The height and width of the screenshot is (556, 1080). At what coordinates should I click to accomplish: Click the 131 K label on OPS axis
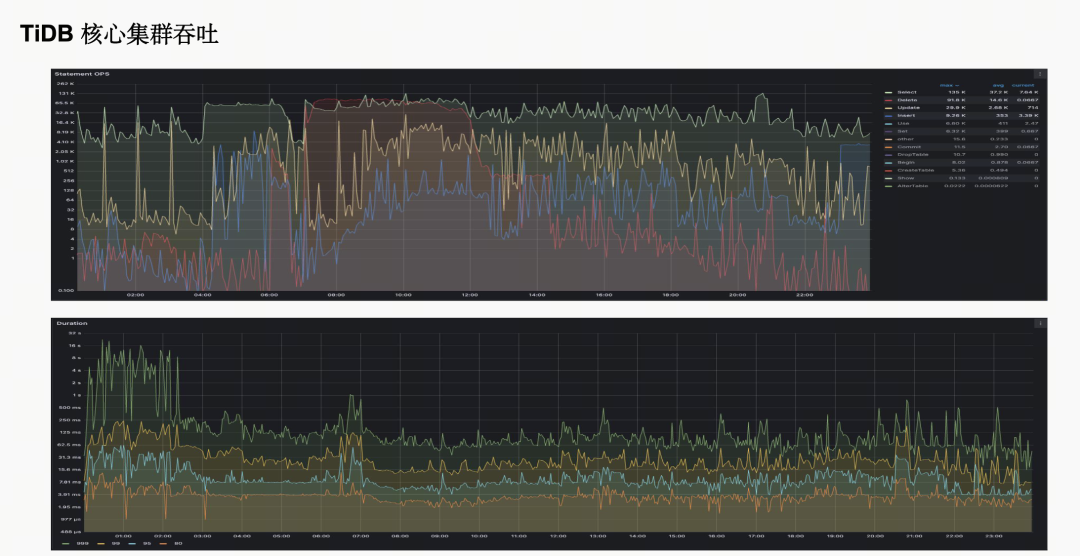[x=66, y=93]
